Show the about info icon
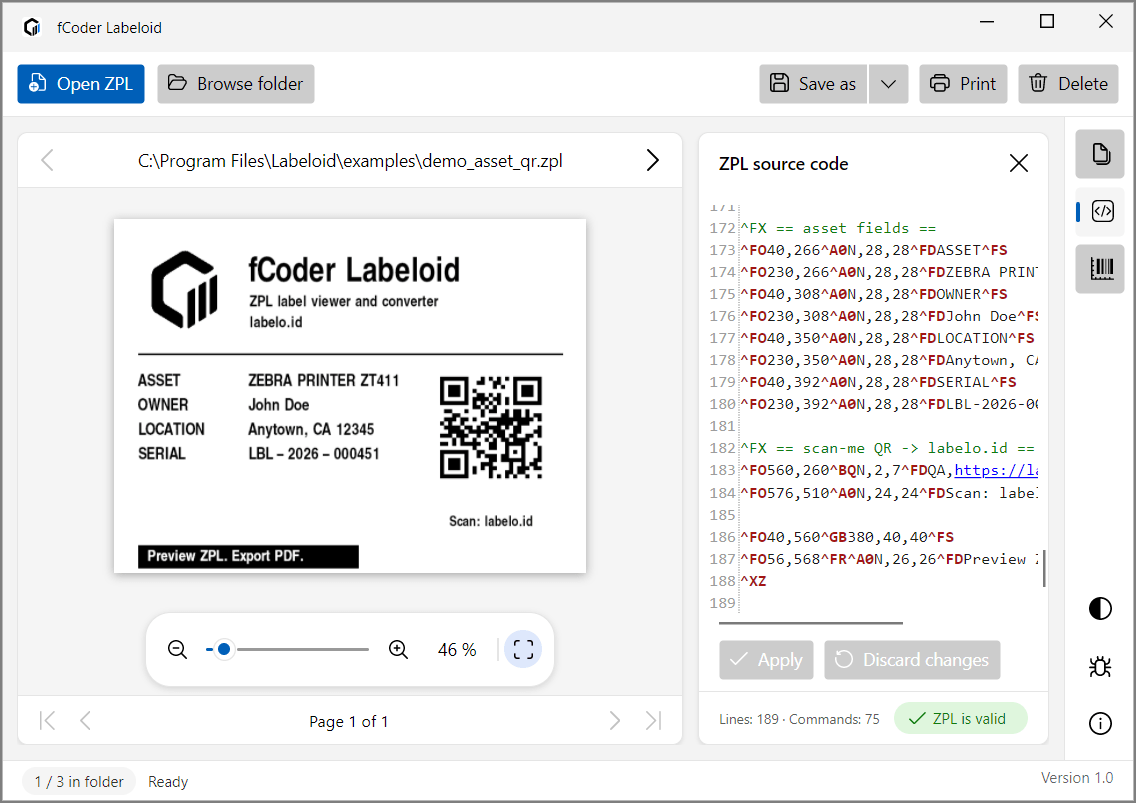This screenshot has width=1136, height=803. (x=1100, y=723)
